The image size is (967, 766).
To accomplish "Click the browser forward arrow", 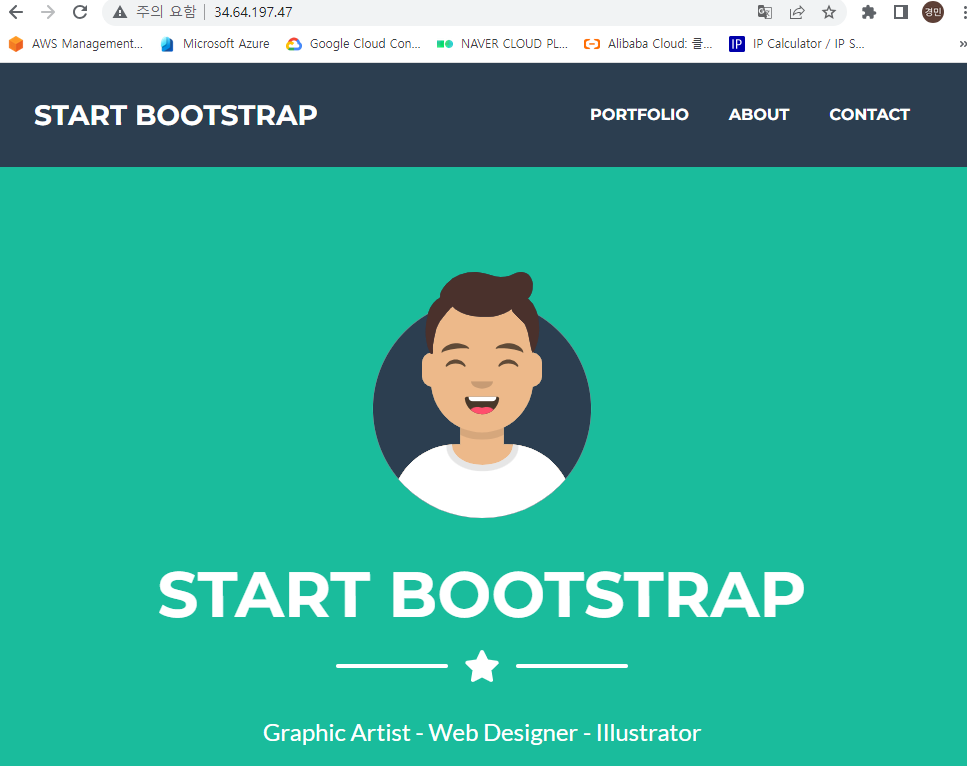I will [x=47, y=12].
